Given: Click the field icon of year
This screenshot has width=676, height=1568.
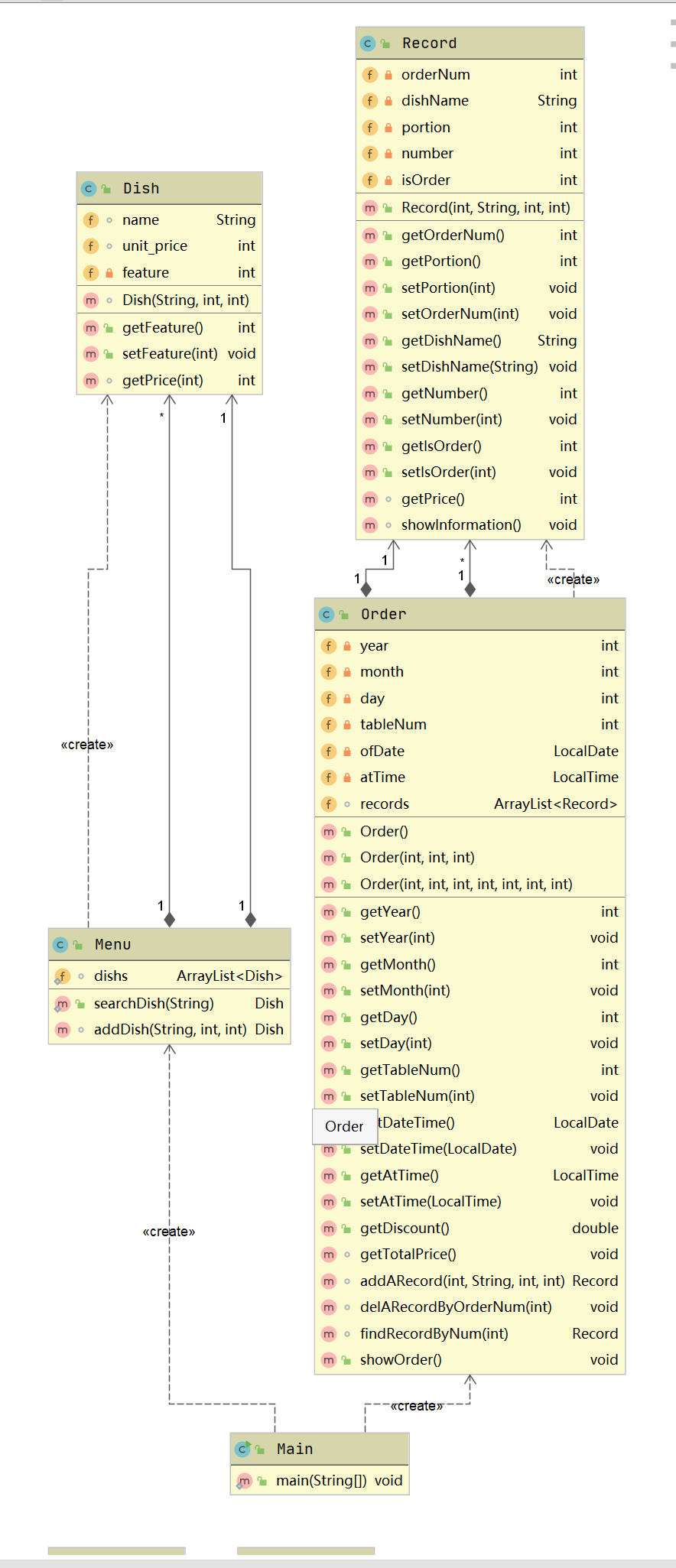Looking at the screenshot, I should pyautogui.click(x=329, y=646).
